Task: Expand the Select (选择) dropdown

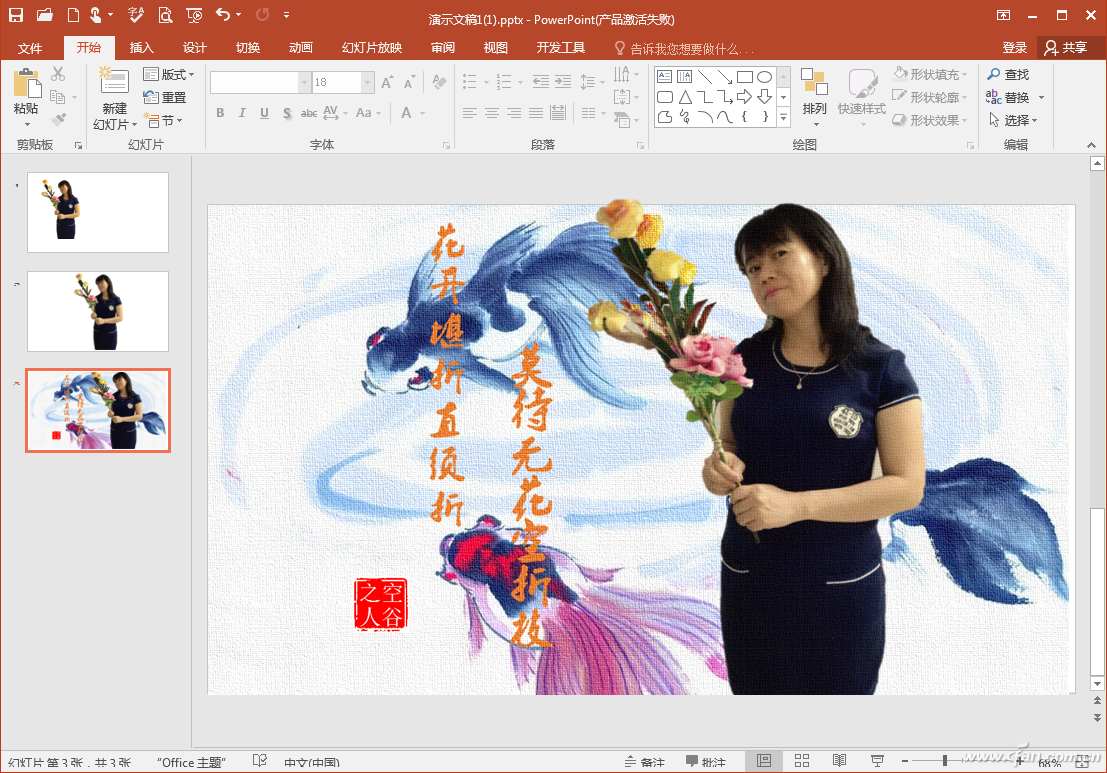Action: coord(1013,120)
